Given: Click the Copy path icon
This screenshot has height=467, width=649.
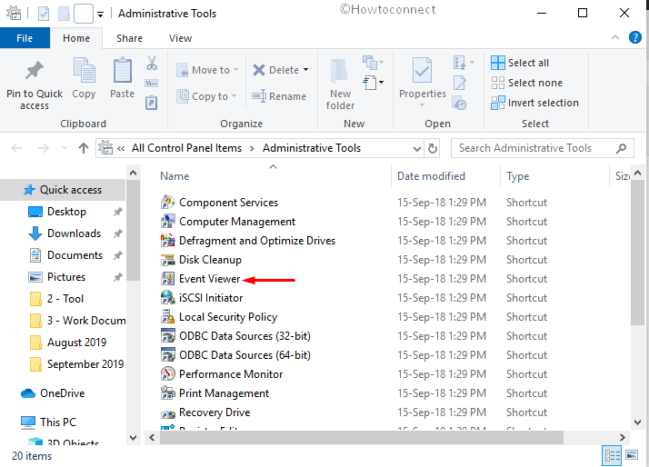Looking at the screenshot, I should (151, 83).
